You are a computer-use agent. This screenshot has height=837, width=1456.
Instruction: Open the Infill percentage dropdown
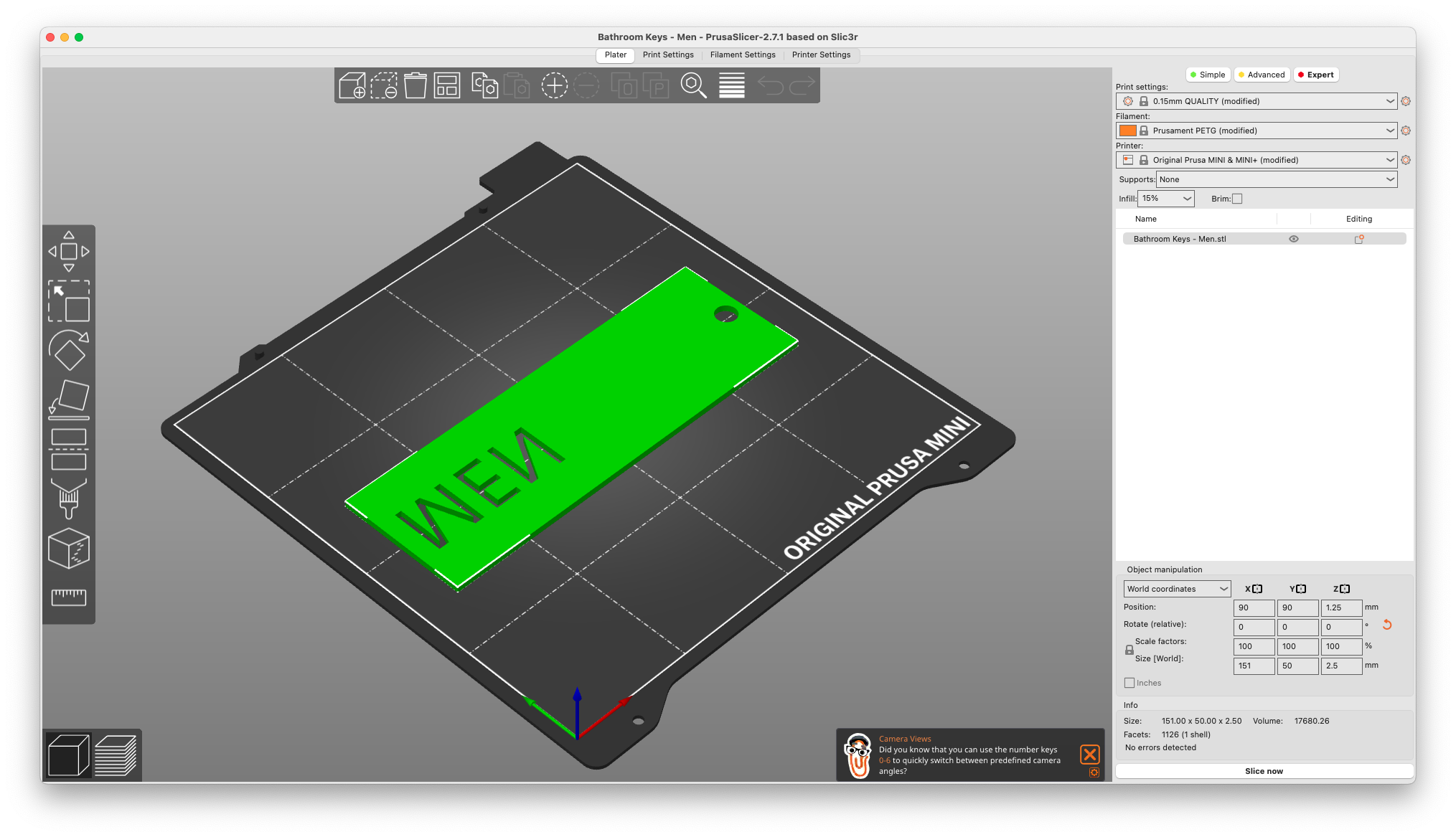tap(1166, 199)
